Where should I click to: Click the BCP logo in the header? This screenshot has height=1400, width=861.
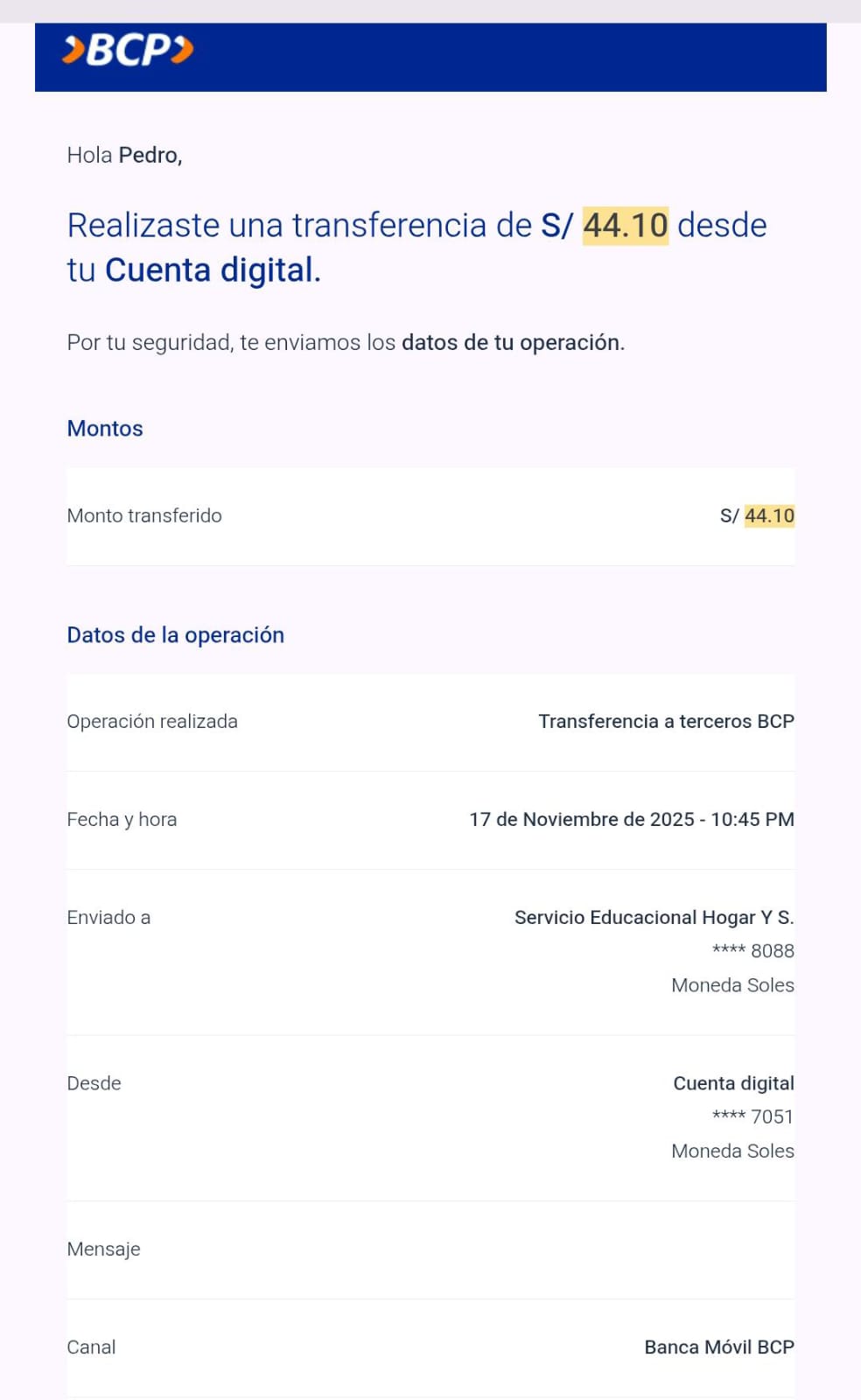(x=128, y=50)
